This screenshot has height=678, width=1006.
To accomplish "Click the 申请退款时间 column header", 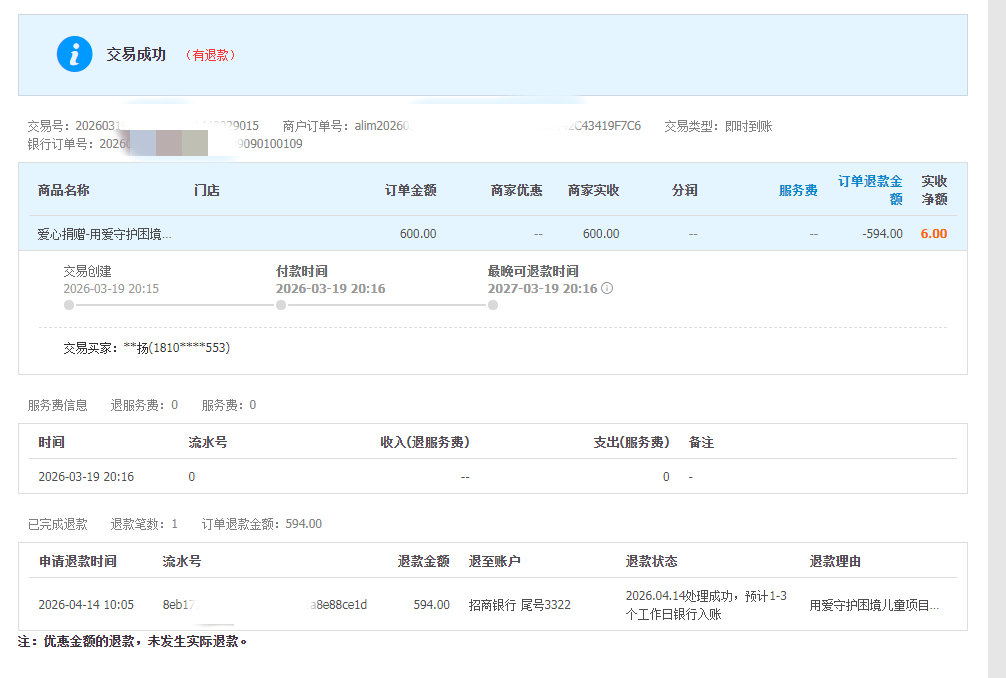I will (x=78, y=561).
